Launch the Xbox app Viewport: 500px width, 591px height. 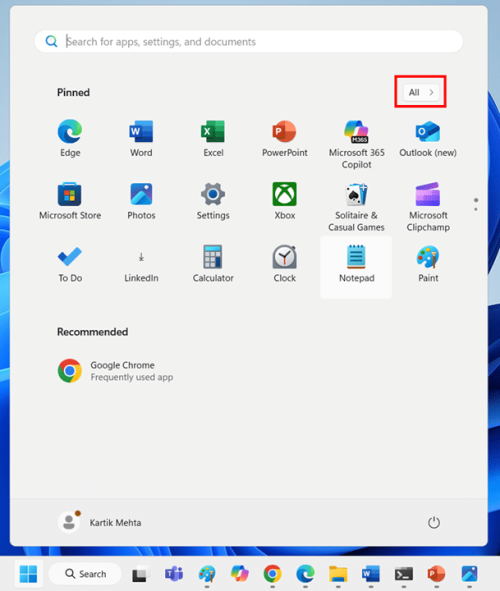284,201
